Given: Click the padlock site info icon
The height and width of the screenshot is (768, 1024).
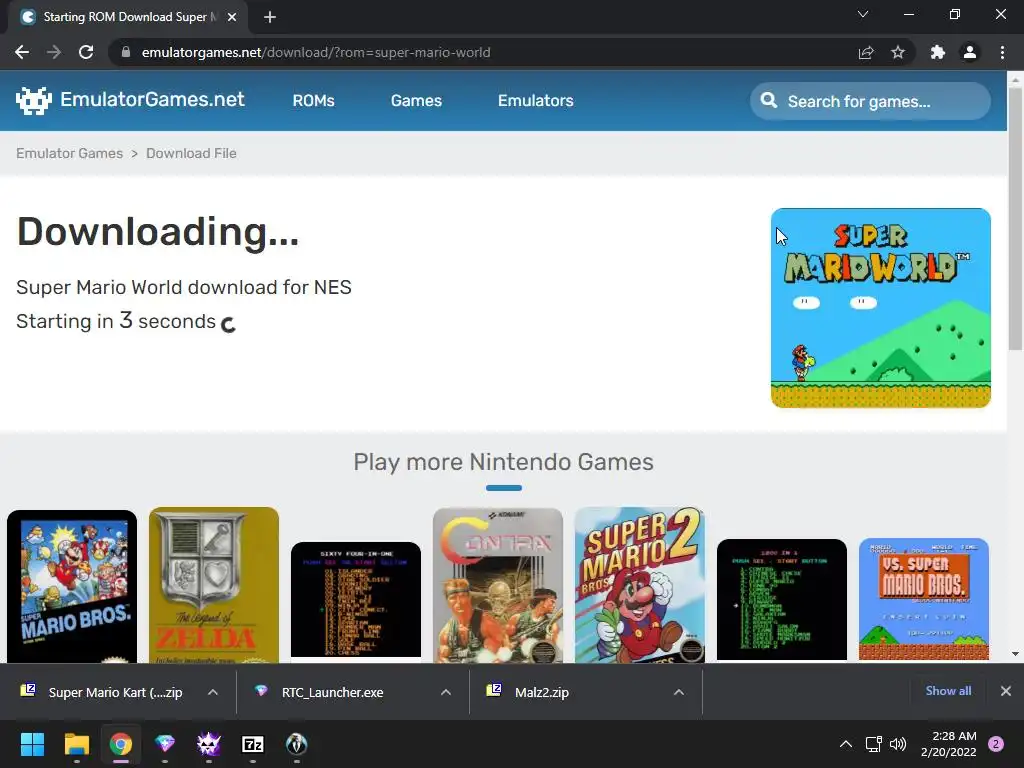Looking at the screenshot, I should (x=126, y=52).
